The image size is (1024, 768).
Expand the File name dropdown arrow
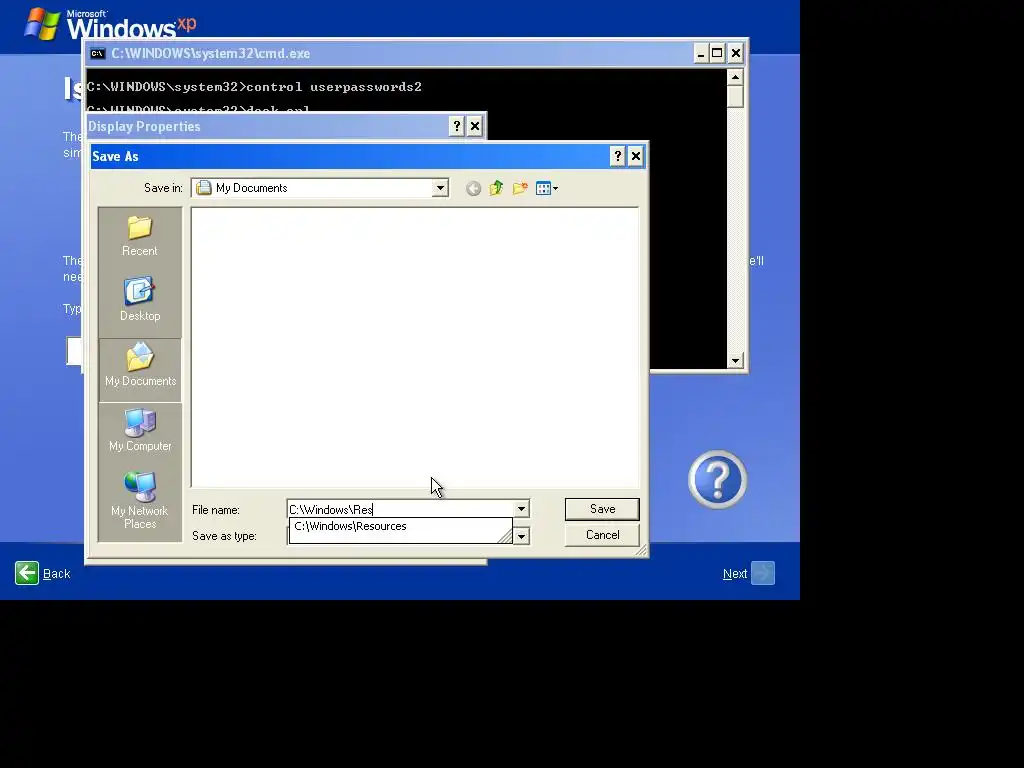pos(521,509)
